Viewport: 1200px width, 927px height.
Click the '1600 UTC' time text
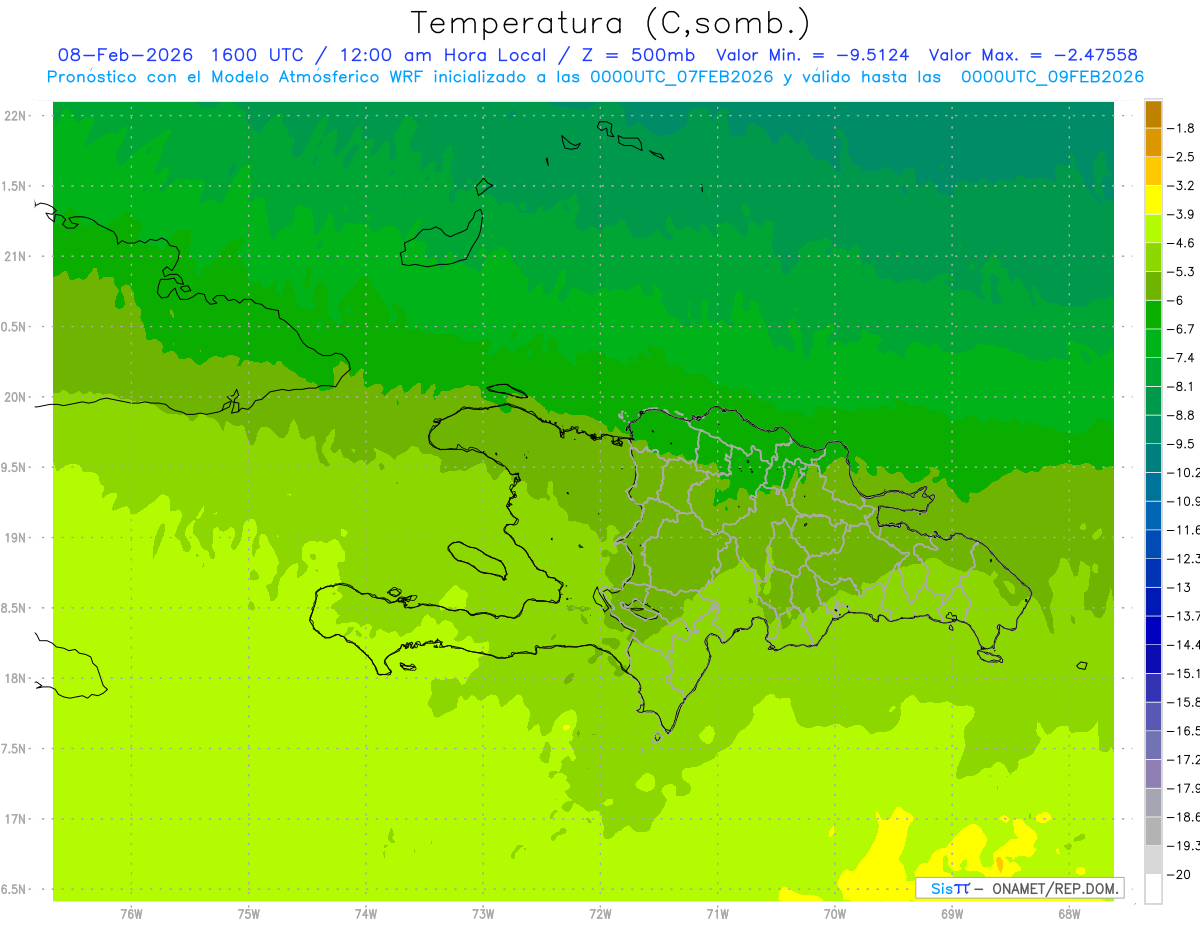[258, 55]
